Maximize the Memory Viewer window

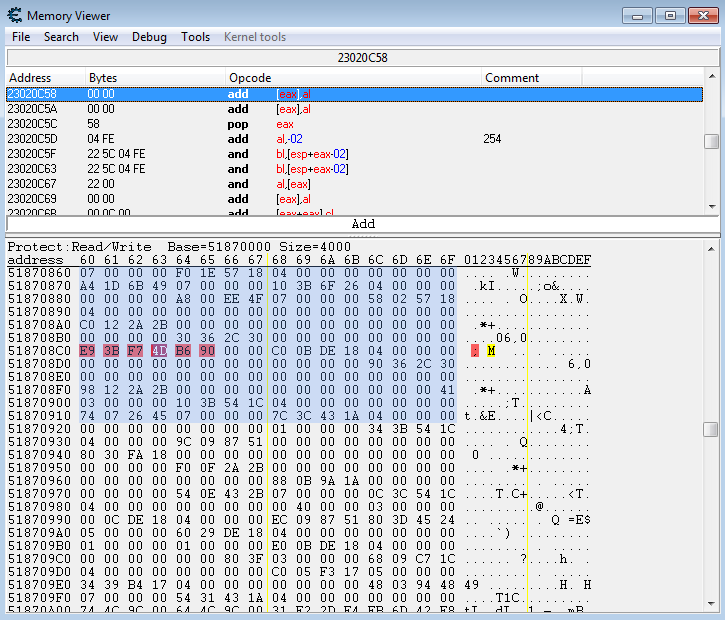point(670,15)
